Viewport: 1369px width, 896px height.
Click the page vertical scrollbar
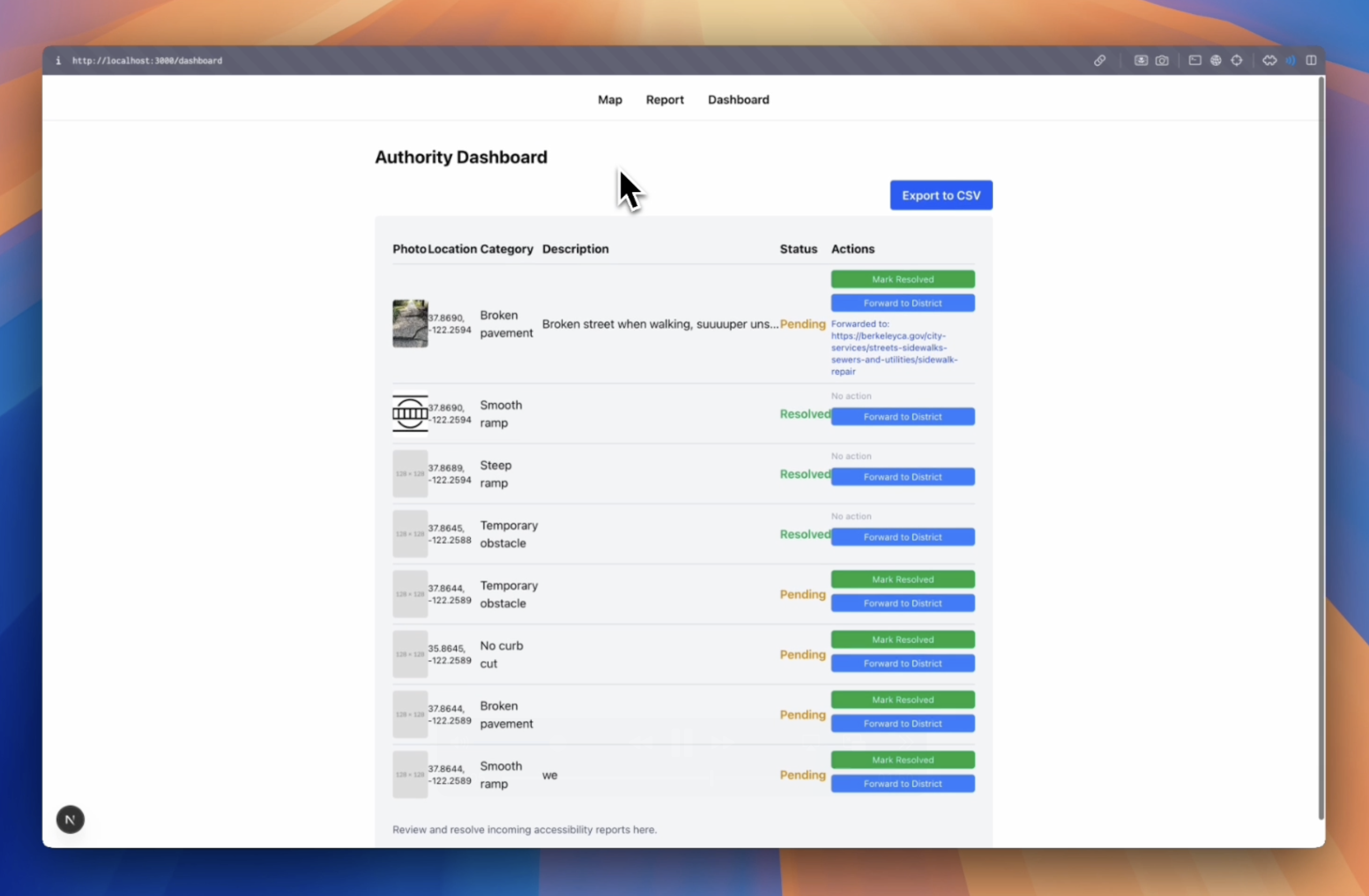coord(1321,449)
